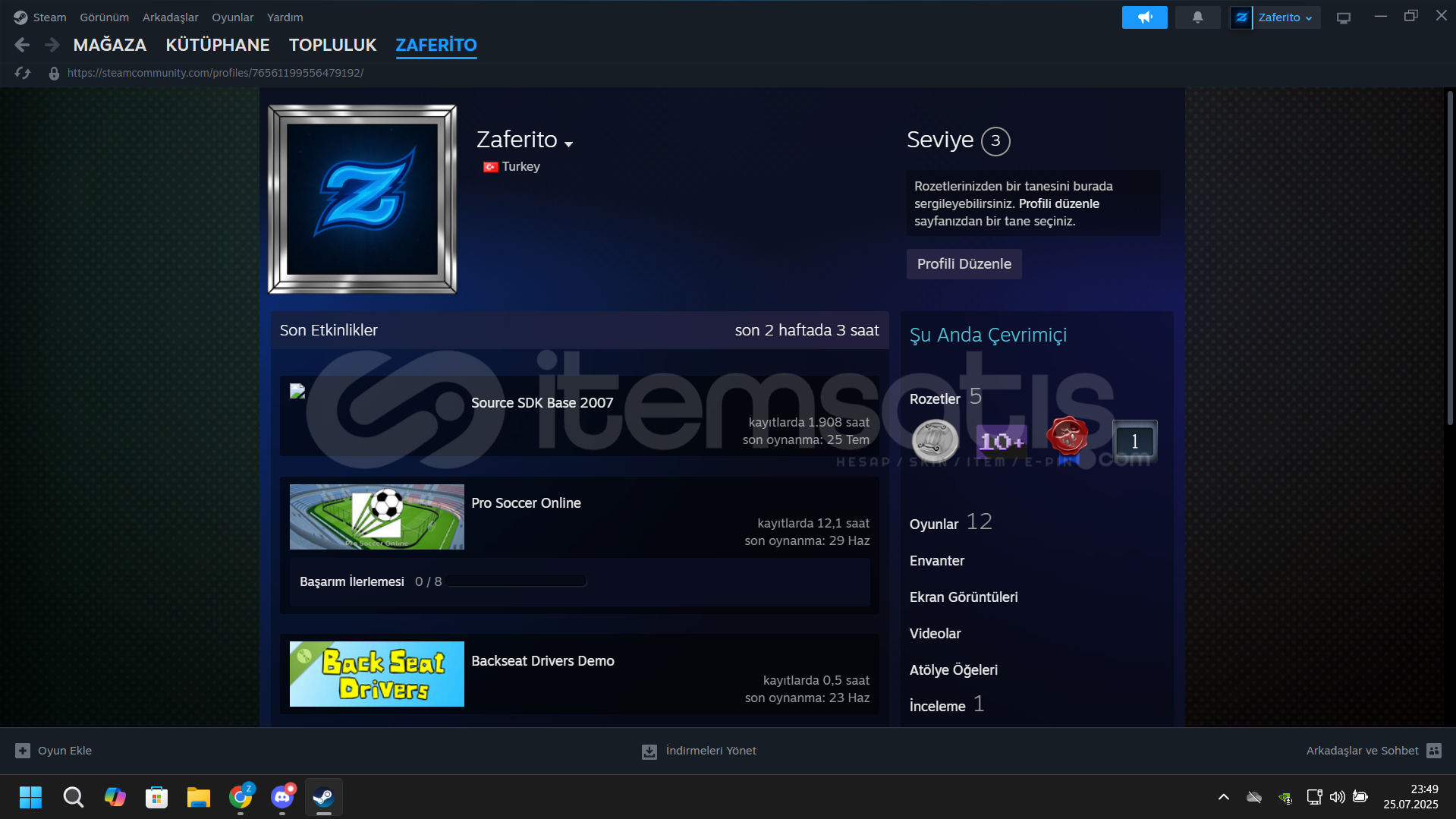Go forward with the forward arrow
Screen dimensions: 1456x819
point(52,46)
